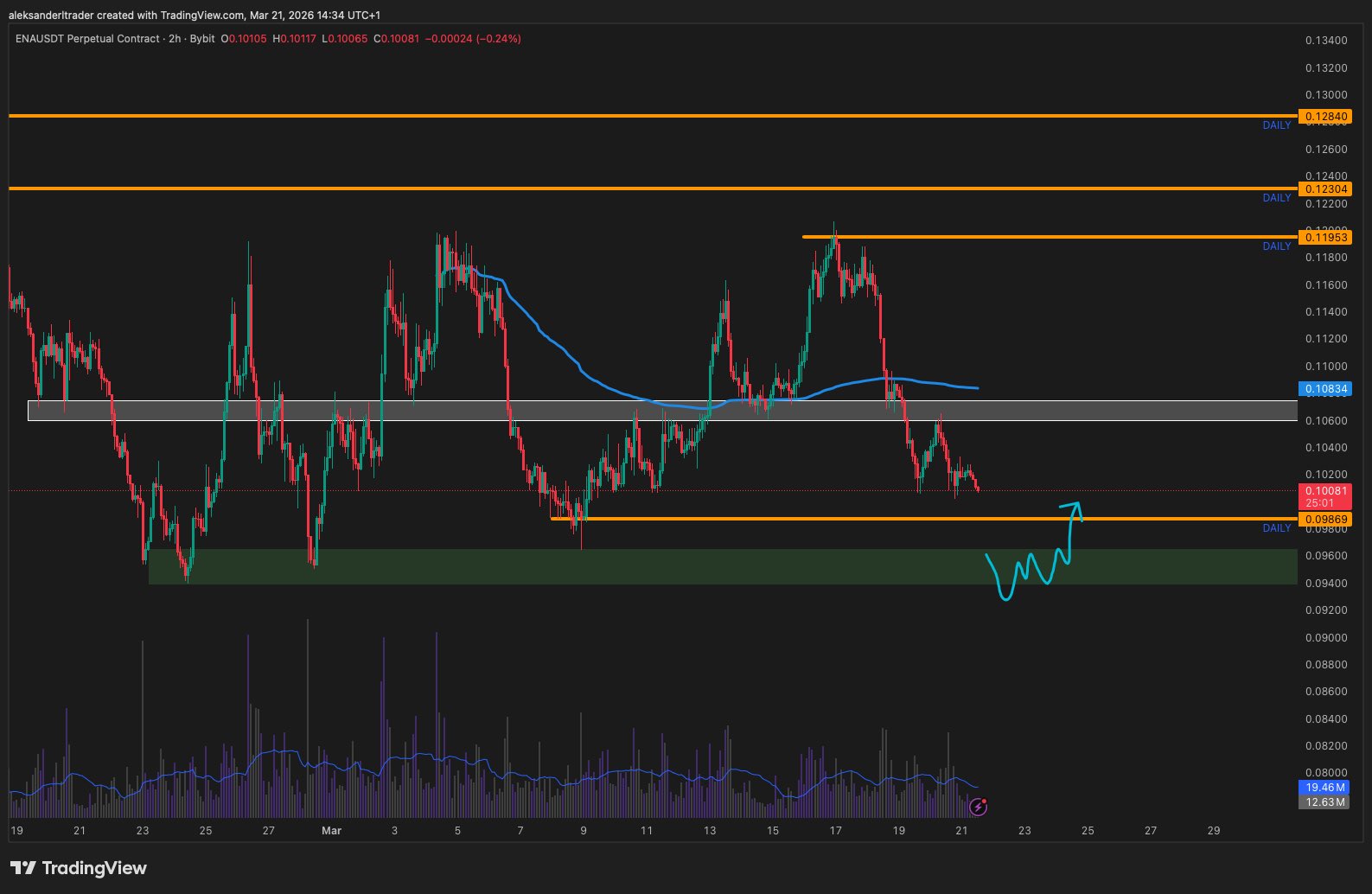
Task: Click the orange 0.12304 price label
Action: click(1324, 188)
